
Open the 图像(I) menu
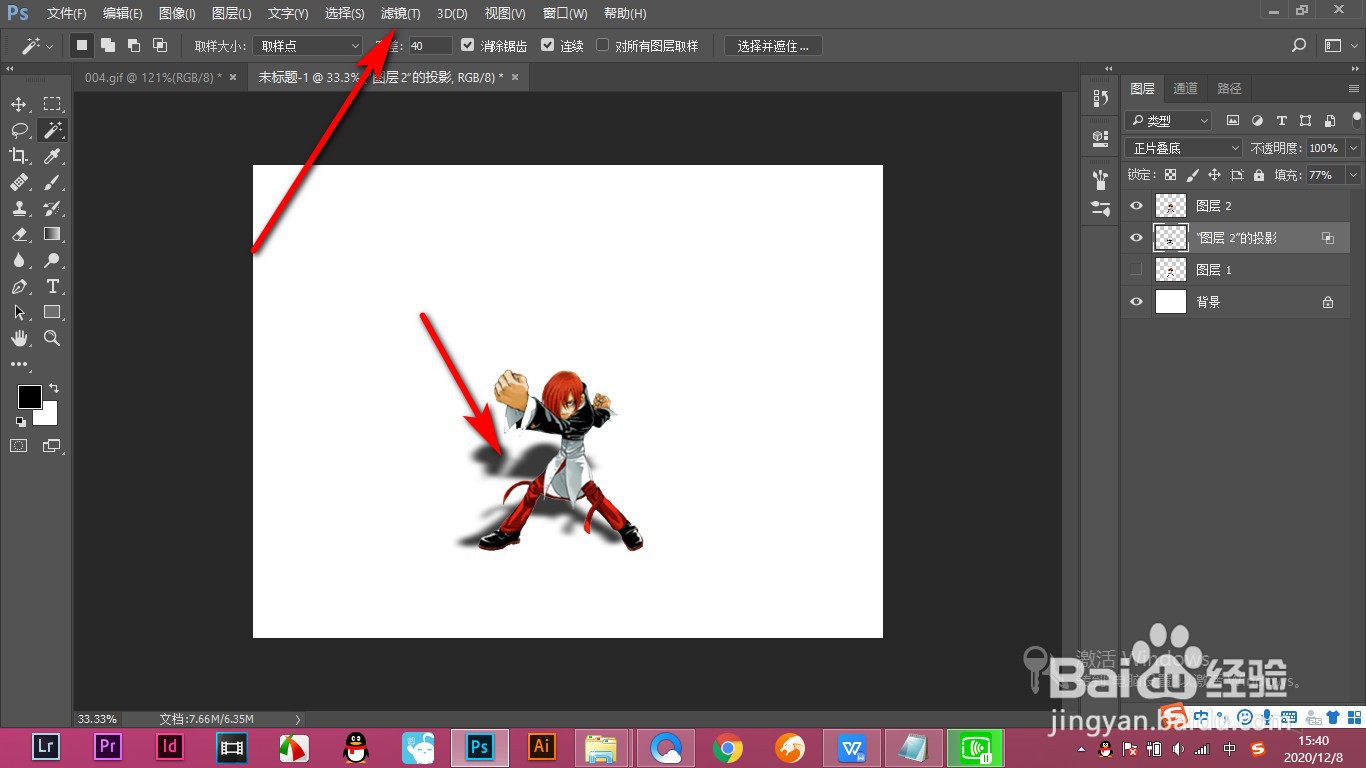click(x=177, y=14)
